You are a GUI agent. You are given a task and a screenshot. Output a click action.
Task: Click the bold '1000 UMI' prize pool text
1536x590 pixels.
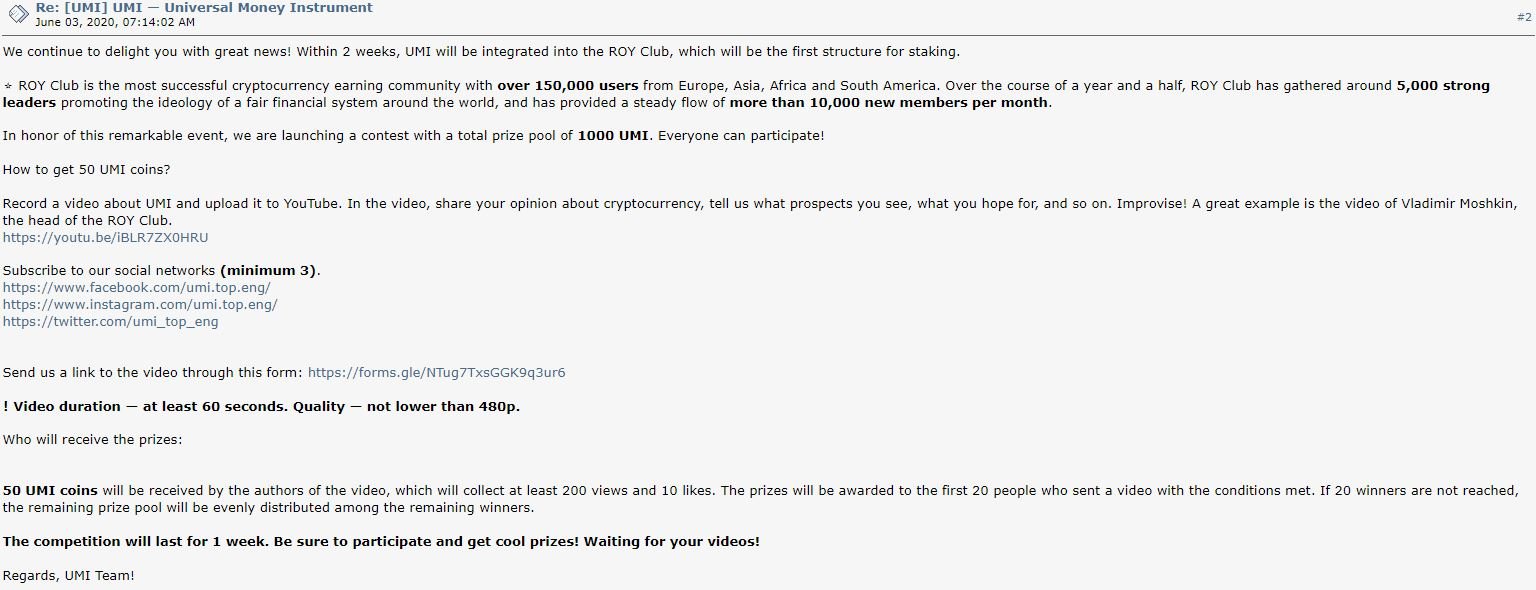tap(613, 136)
